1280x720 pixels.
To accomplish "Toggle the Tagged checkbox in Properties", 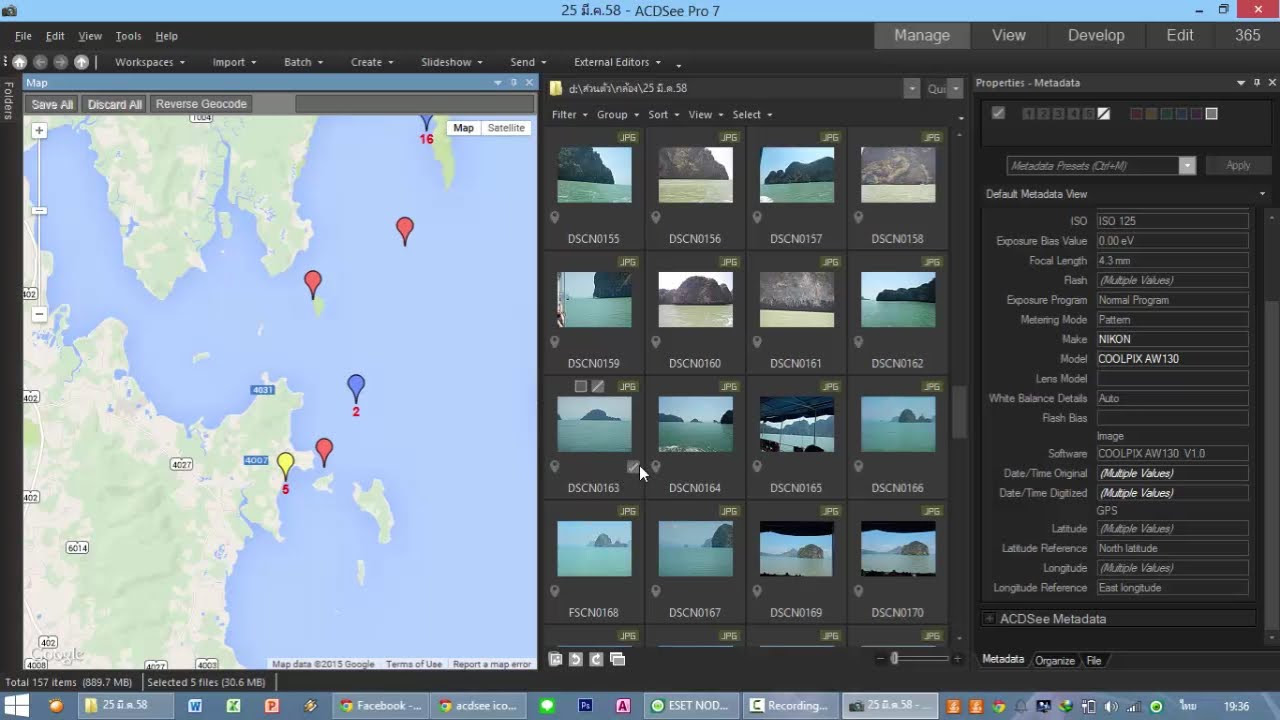I will (998, 114).
